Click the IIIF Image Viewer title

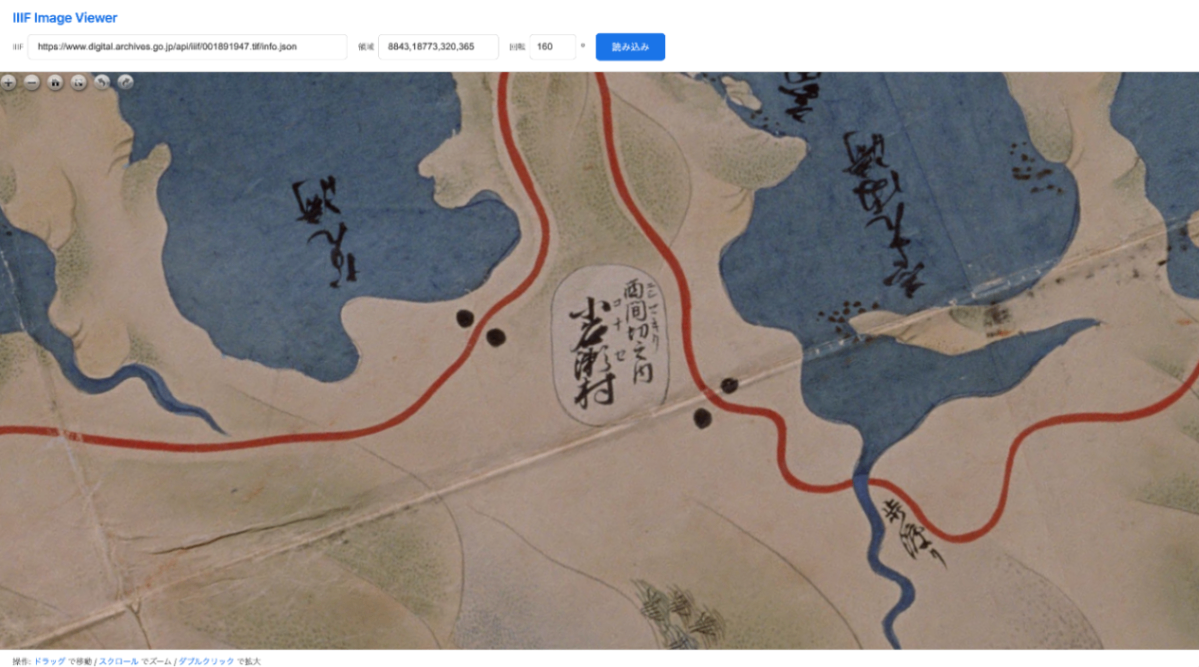tap(65, 18)
